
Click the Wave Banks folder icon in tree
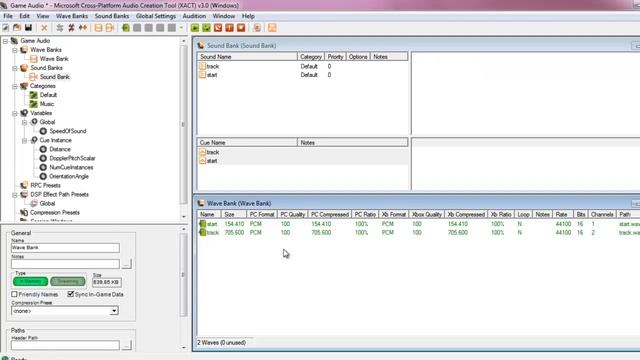pyautogui.click(x=24, y=50)
